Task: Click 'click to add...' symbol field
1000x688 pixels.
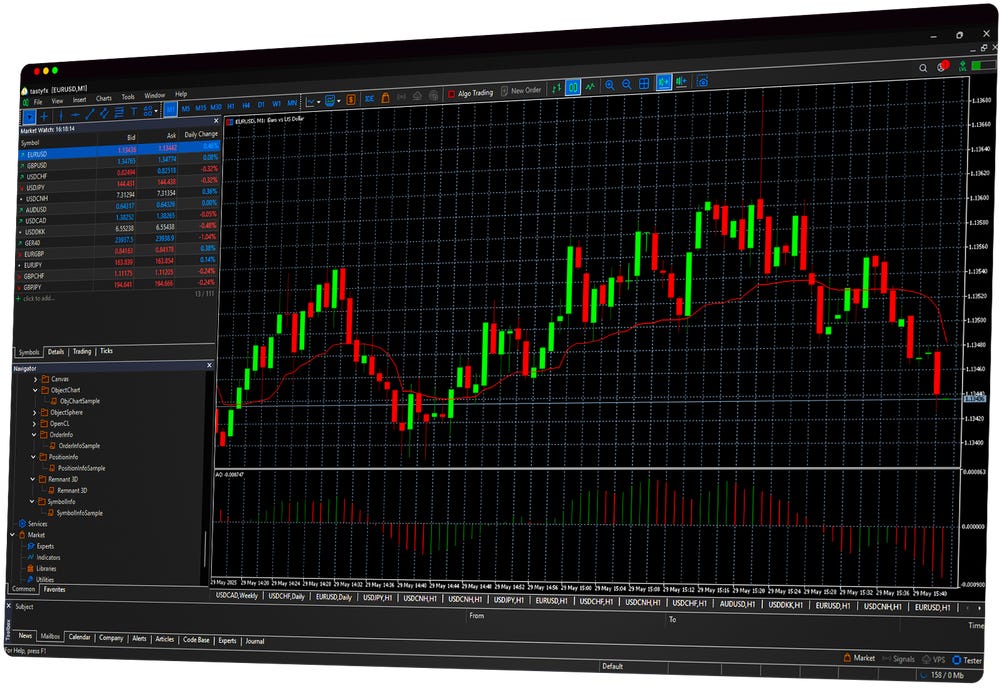Action: pyautogui.click(x=38, y=298)
